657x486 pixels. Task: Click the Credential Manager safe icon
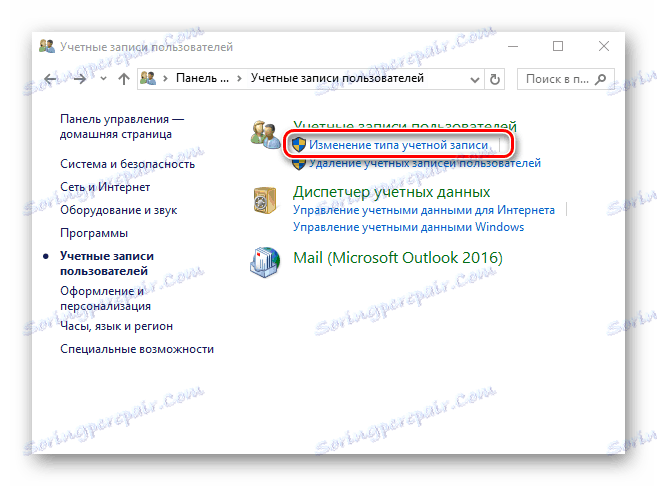point(265,200)
